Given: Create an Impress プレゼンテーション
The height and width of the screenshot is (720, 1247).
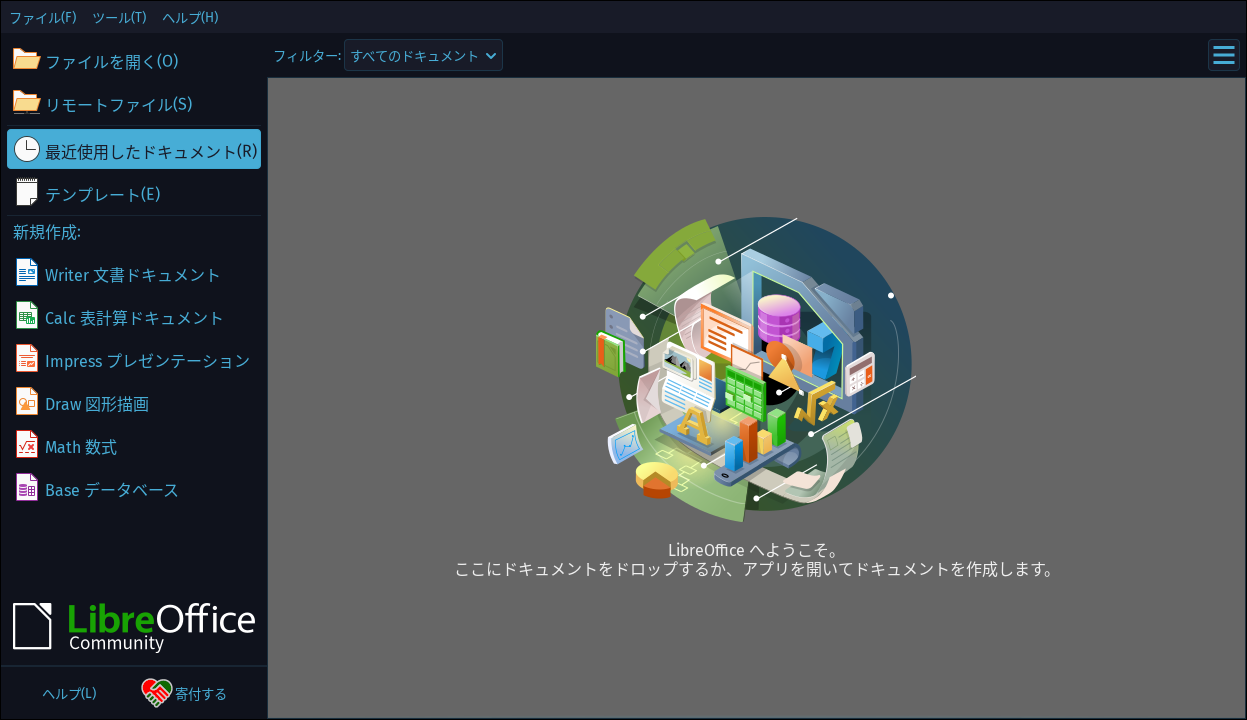Looking at the screenshot, I should coord(134,360).
